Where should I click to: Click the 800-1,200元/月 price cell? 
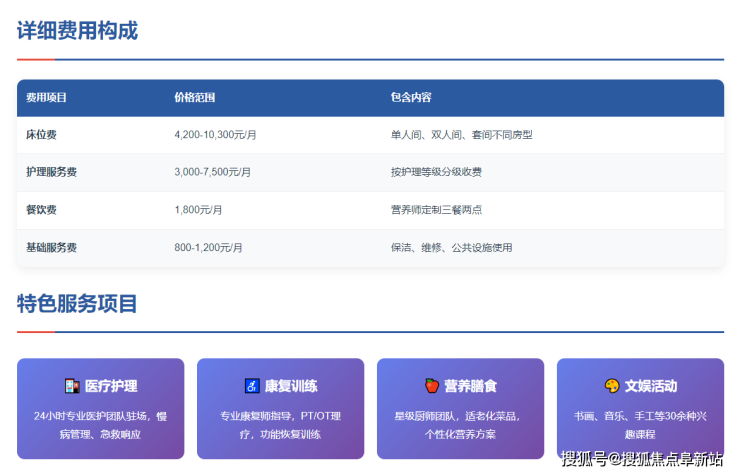click(x=208, y=247)
